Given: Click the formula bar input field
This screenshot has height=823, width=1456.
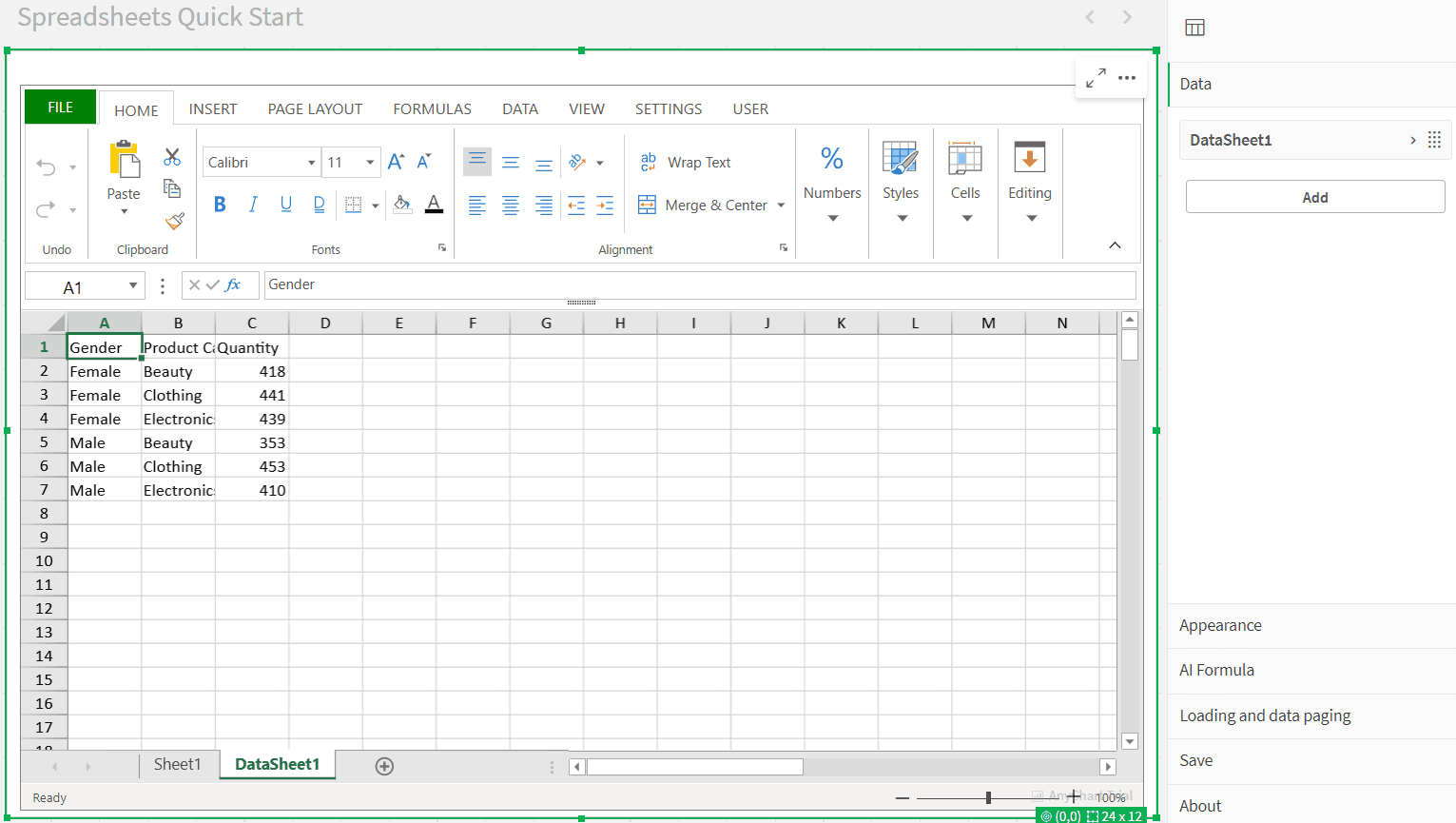Looking at the screenshot, I should 699,284.
